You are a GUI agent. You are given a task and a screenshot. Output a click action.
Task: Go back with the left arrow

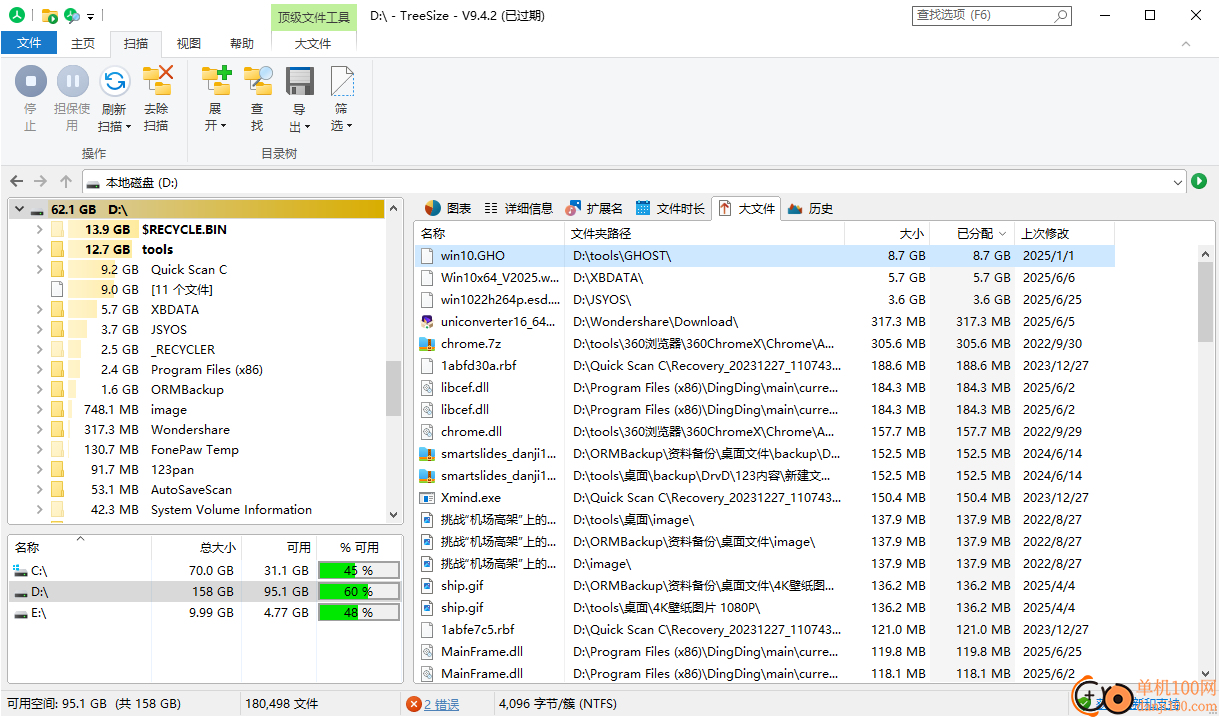(x=16, y=181)
